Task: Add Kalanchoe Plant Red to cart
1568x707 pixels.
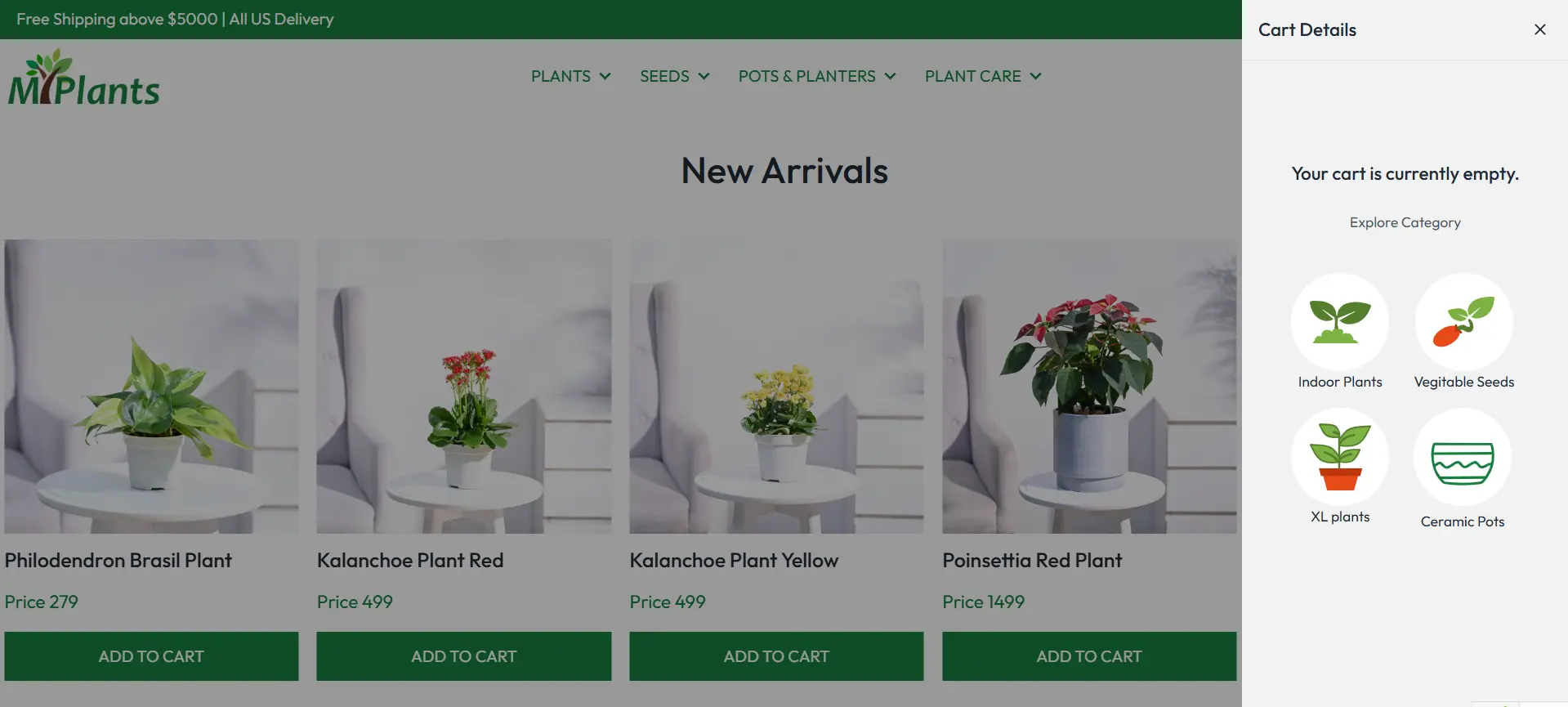Action: click(x=464, y=656)
